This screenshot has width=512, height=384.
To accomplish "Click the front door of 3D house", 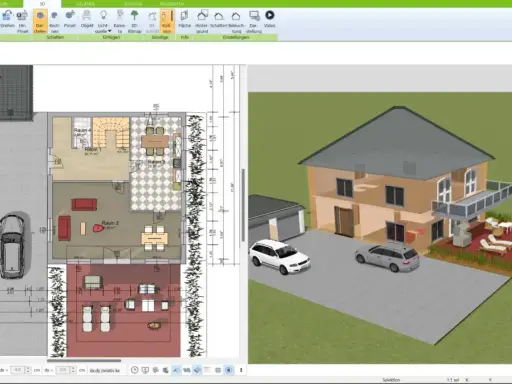I will 345,221.
